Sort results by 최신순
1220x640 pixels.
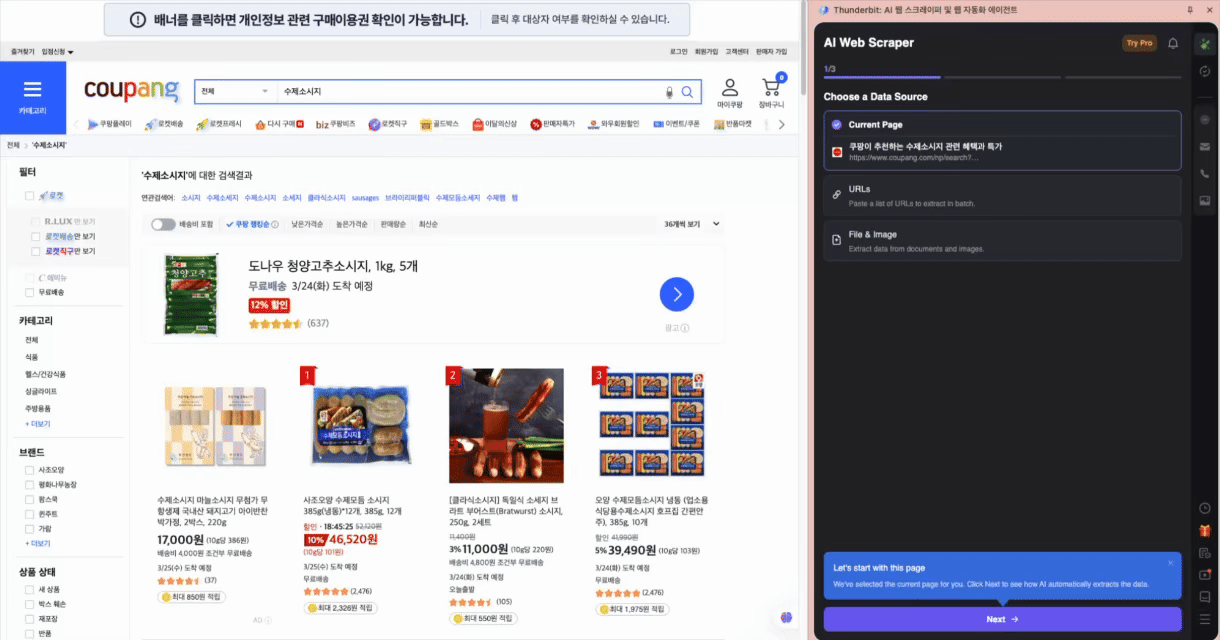point(429,225)
